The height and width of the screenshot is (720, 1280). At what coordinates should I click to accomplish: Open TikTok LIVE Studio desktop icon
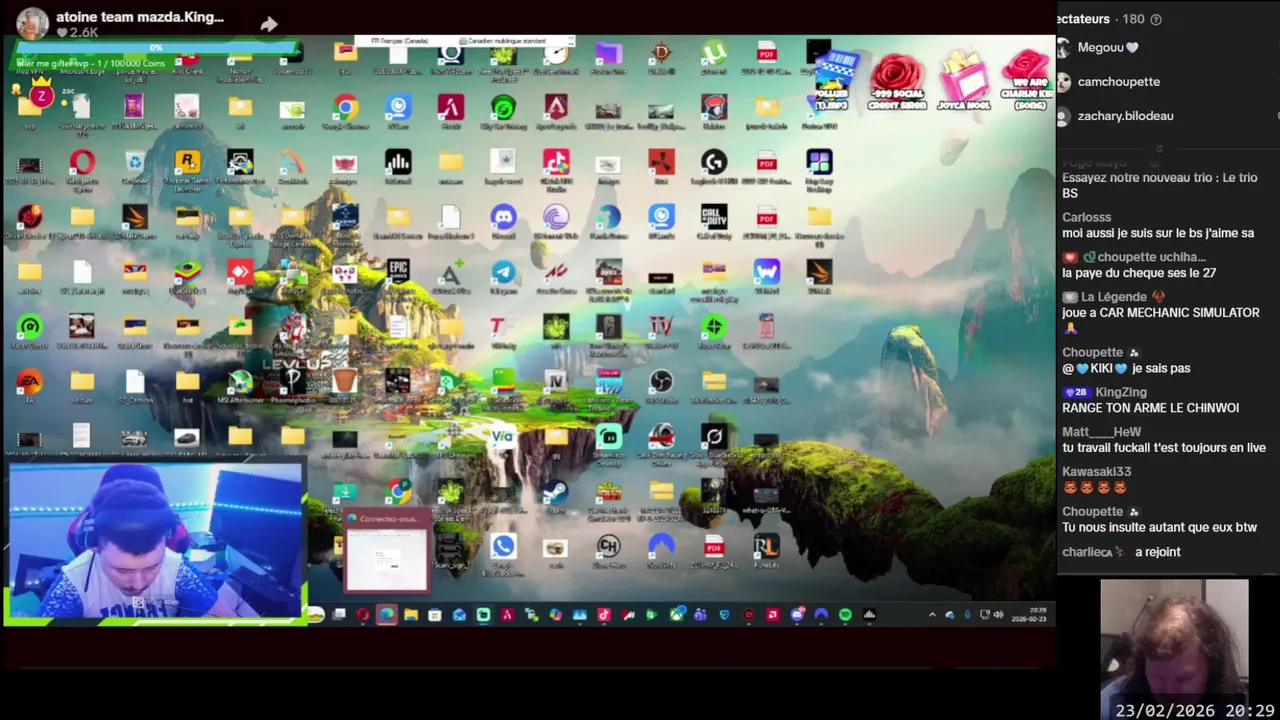coord(556,162)
